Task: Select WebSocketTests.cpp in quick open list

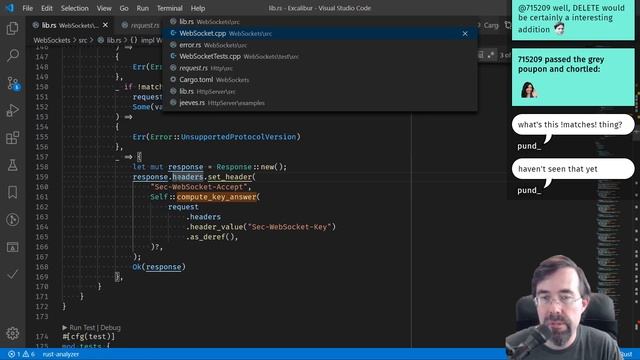Action: (x=320, y=56)
